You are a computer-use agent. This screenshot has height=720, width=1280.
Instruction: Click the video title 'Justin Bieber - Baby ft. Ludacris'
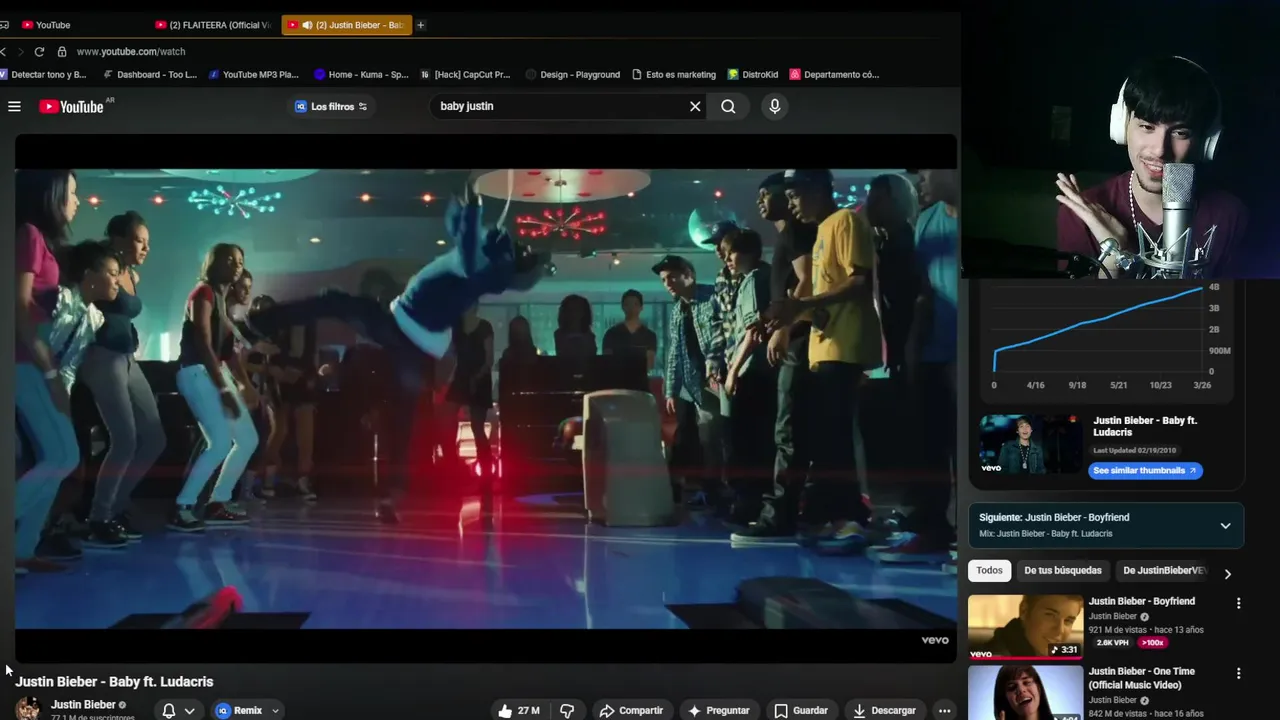coord(114,681)
